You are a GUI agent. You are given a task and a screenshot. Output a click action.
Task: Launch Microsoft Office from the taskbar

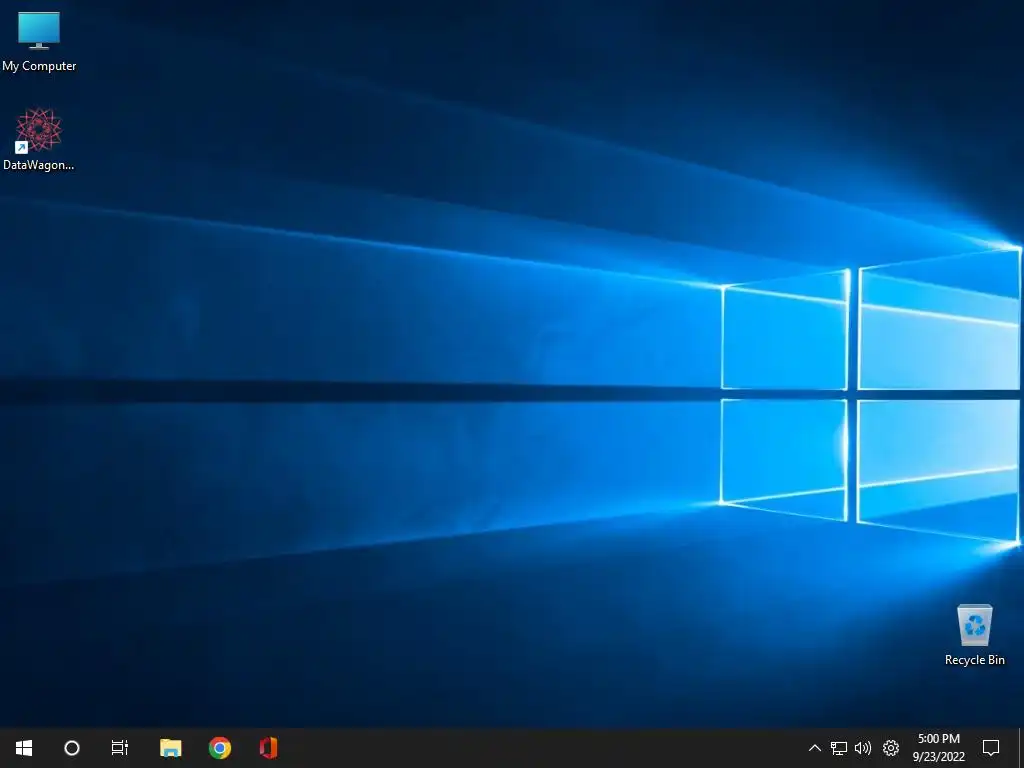click(268, 748)
